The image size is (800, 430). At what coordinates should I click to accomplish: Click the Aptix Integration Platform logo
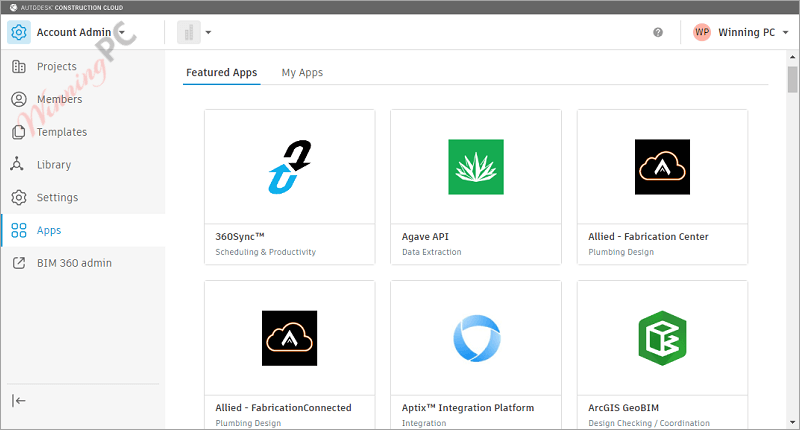[477, 338]
